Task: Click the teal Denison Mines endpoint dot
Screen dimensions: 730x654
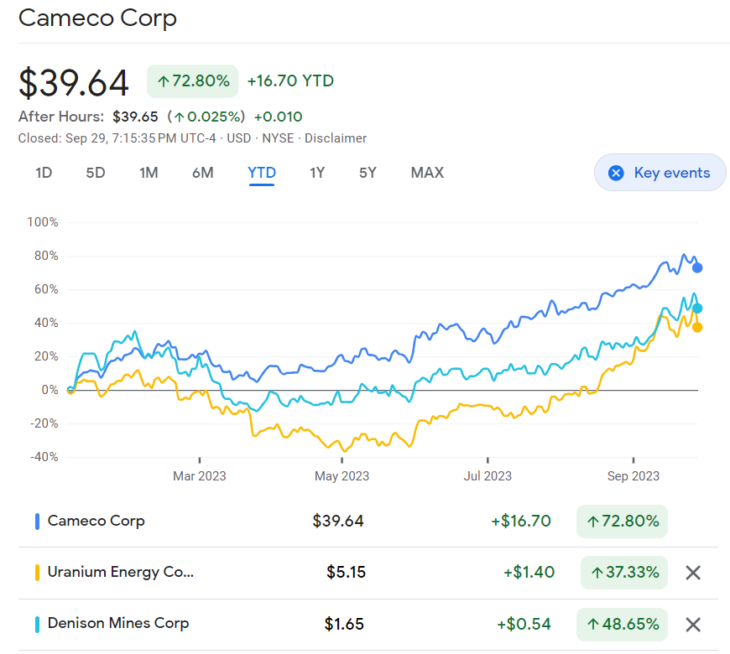Action: pos(698,308)
